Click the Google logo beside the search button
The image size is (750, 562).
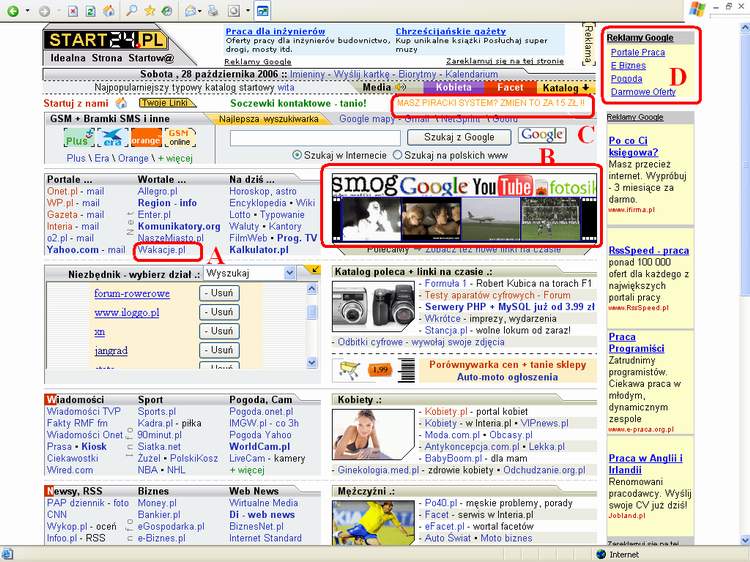542,135
